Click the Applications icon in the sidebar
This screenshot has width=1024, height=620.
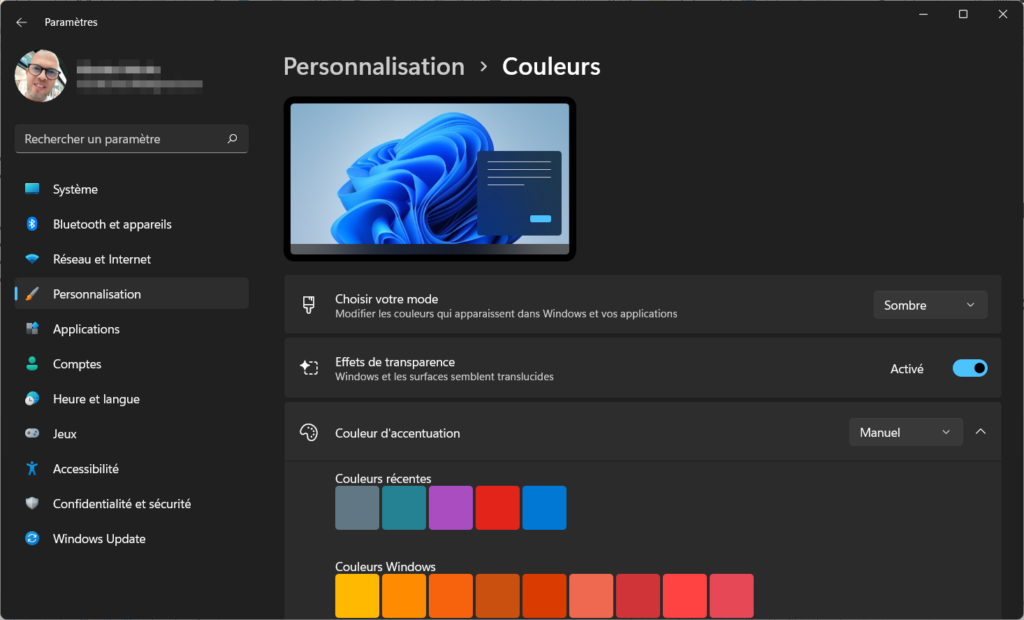point(32,329)
